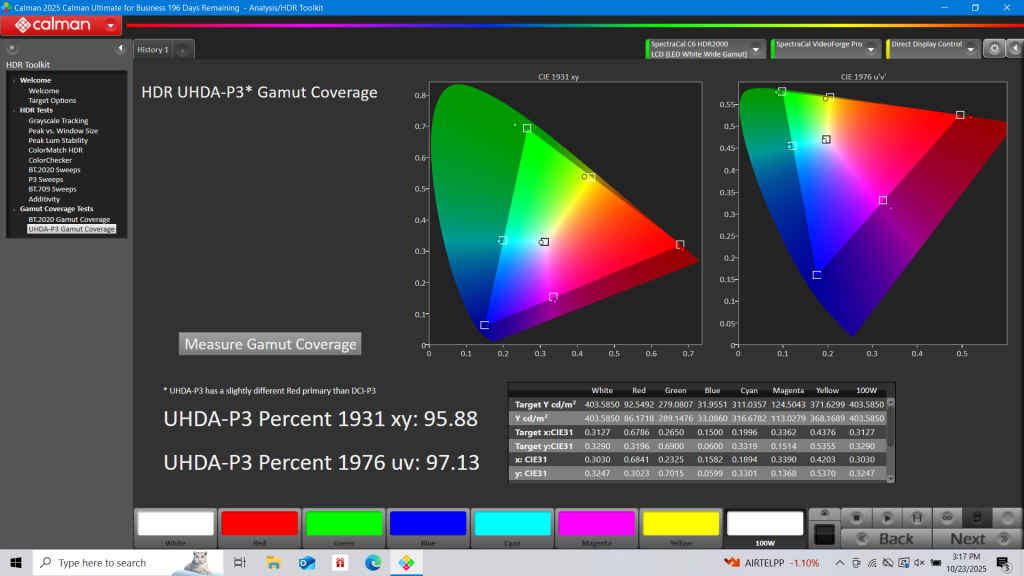Select the Magenta color patch
Image resolution: width=1024 pixels, height=576 pixels.
(x=597, y=525)
